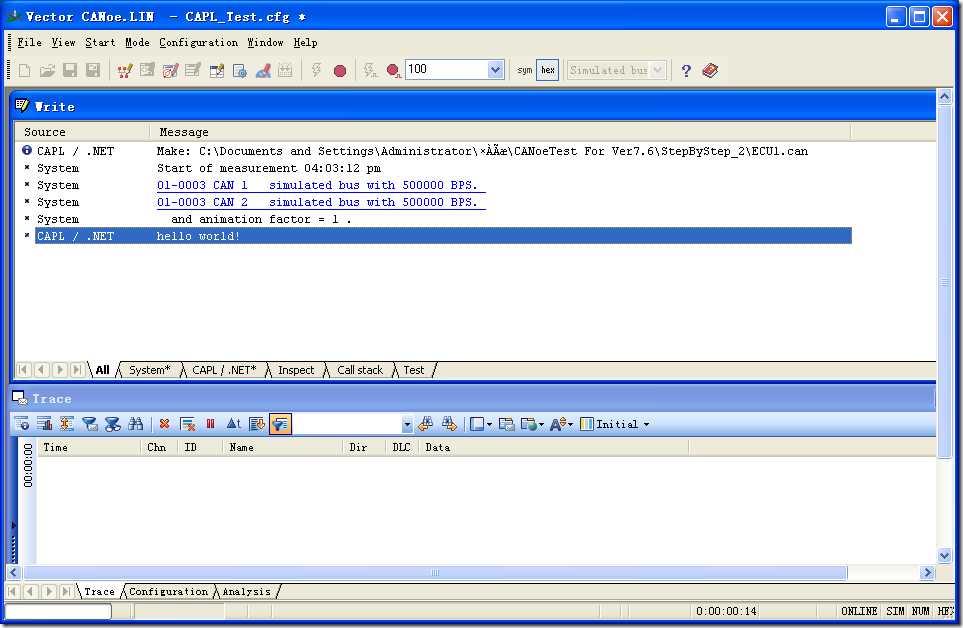963x628 pixels.
Task: Click the Start measurement lightning icon
Action: 316,70
